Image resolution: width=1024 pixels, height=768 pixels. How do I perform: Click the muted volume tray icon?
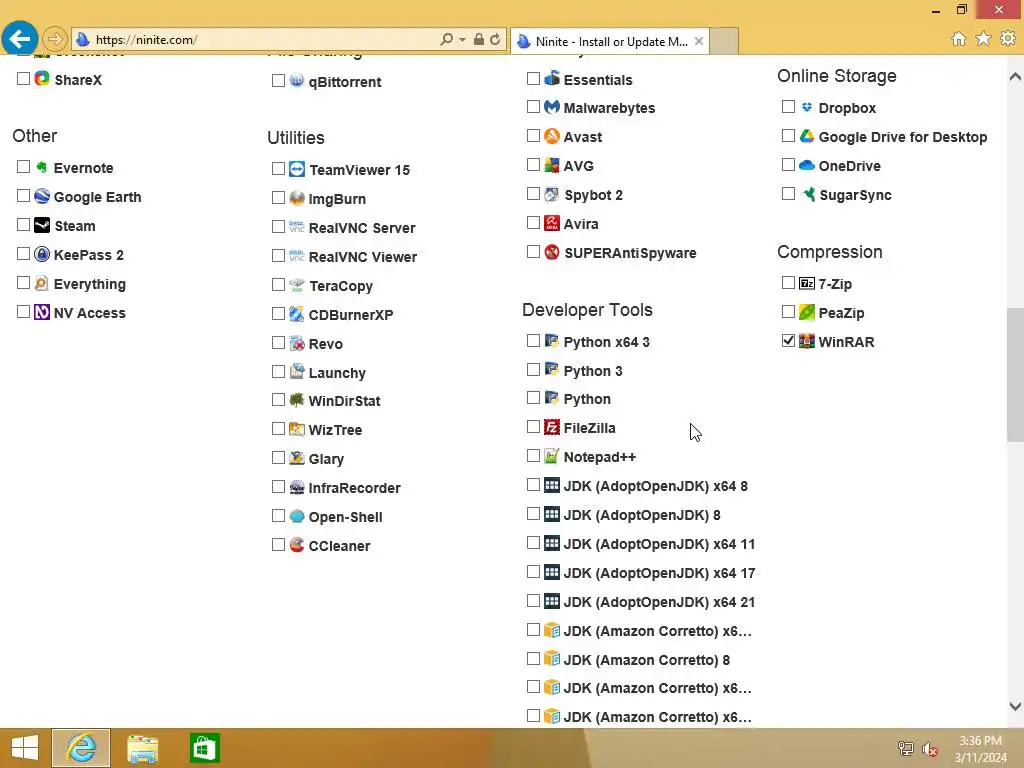click(930, 749)
